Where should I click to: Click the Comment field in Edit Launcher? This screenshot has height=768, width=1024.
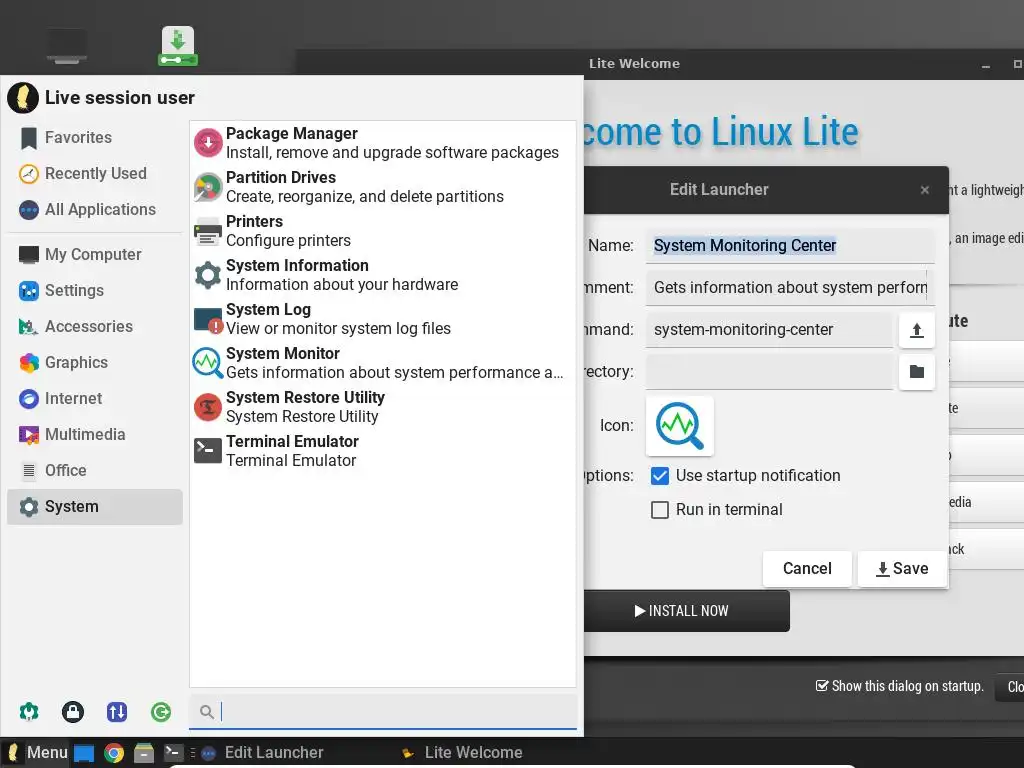point(790,288)
